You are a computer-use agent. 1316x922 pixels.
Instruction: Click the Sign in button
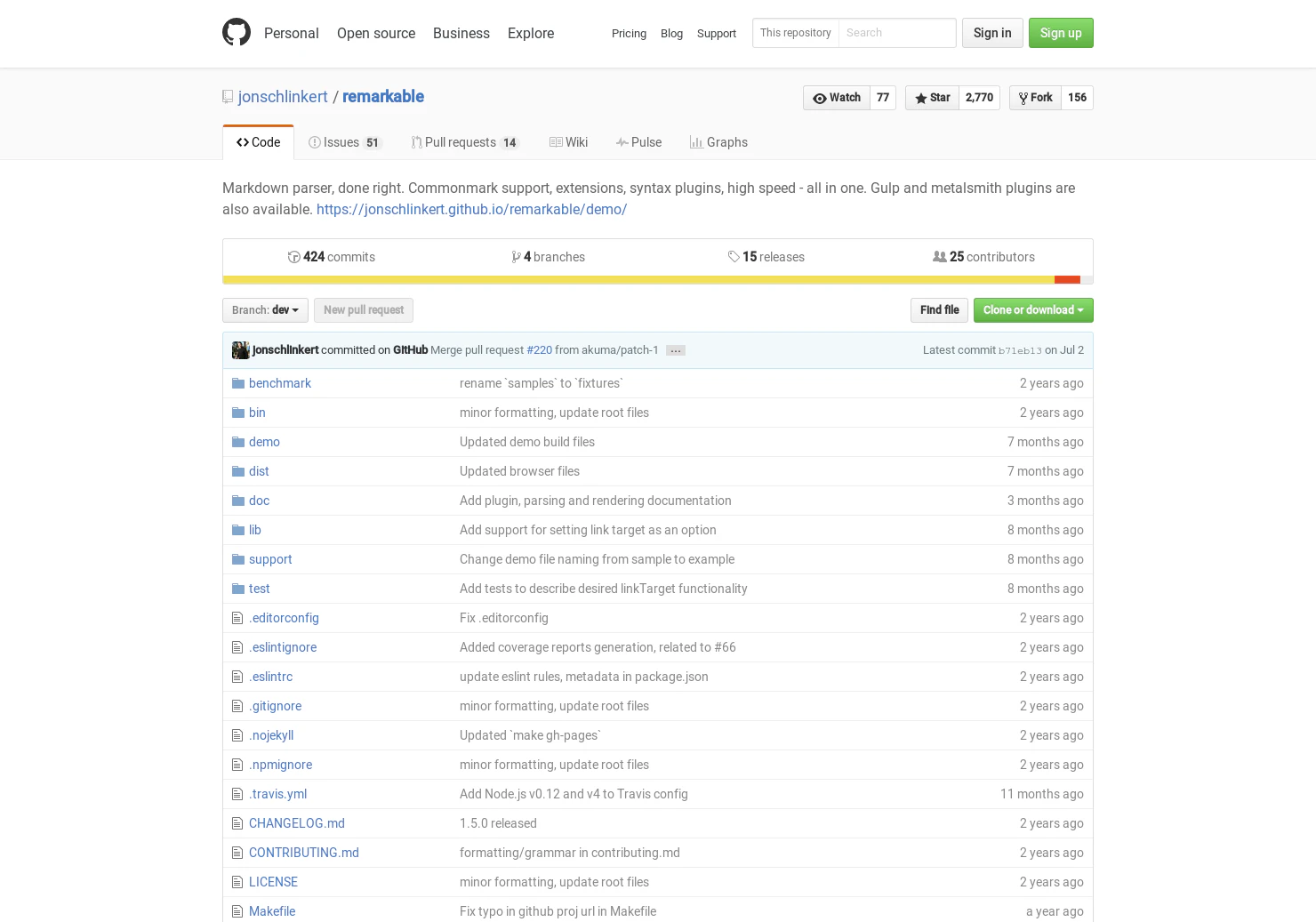992,33
